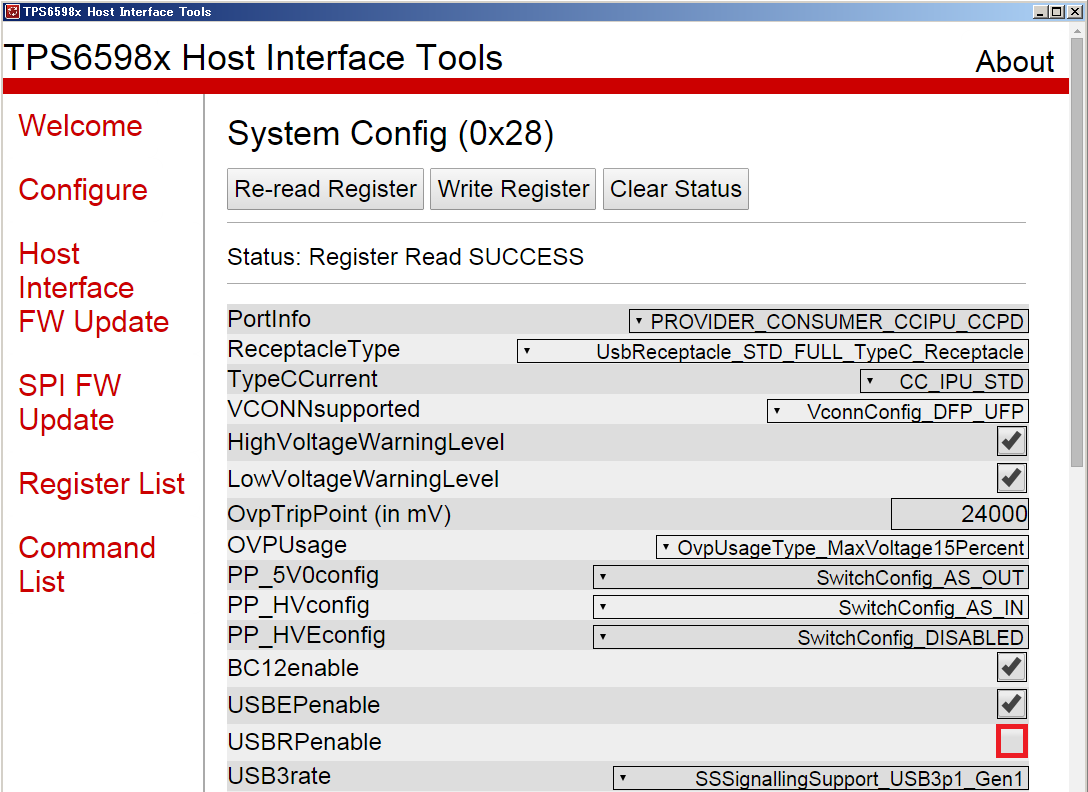The width and height of the screenshot is (1088, 792).
Task: Maximize the TPS6598x window
Action: (x=1056, y=12)
